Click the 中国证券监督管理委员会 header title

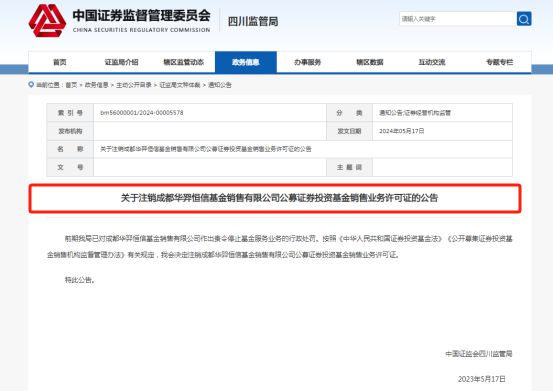[x=141, y=15]
